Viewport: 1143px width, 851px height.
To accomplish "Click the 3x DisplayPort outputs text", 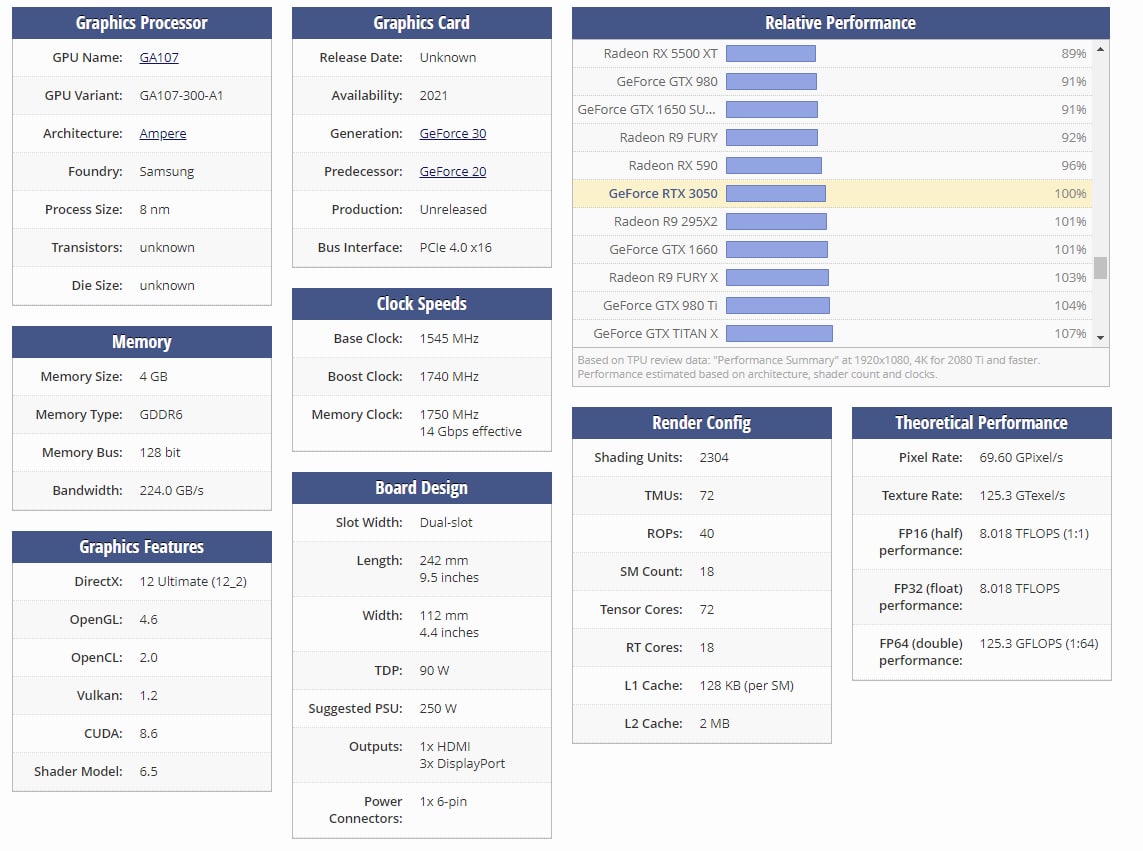I will (462, 763).
